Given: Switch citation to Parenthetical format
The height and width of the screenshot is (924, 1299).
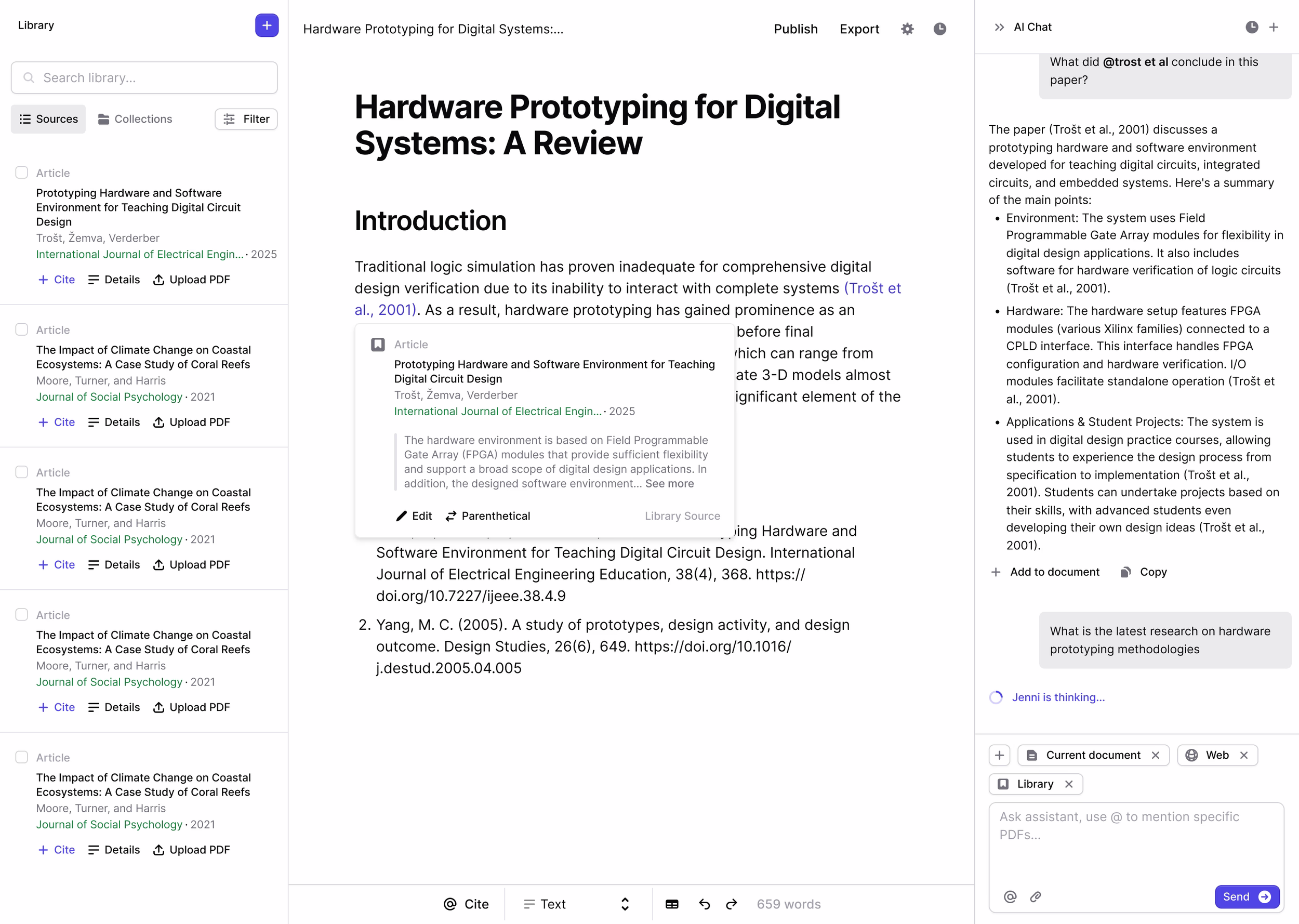Looking at the screenshot, I should tap(488, 516).
